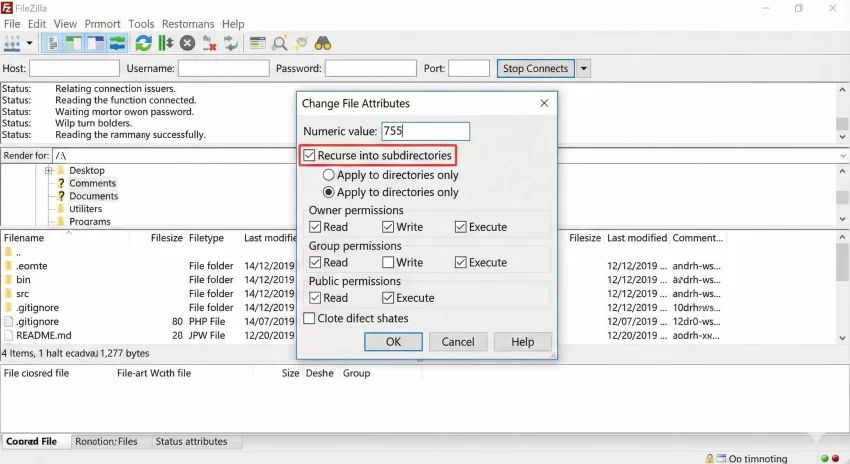Click the message log scroll-down arrow
Image resolution: width=850 pixels, height=464 pixels.
point(842,137)
